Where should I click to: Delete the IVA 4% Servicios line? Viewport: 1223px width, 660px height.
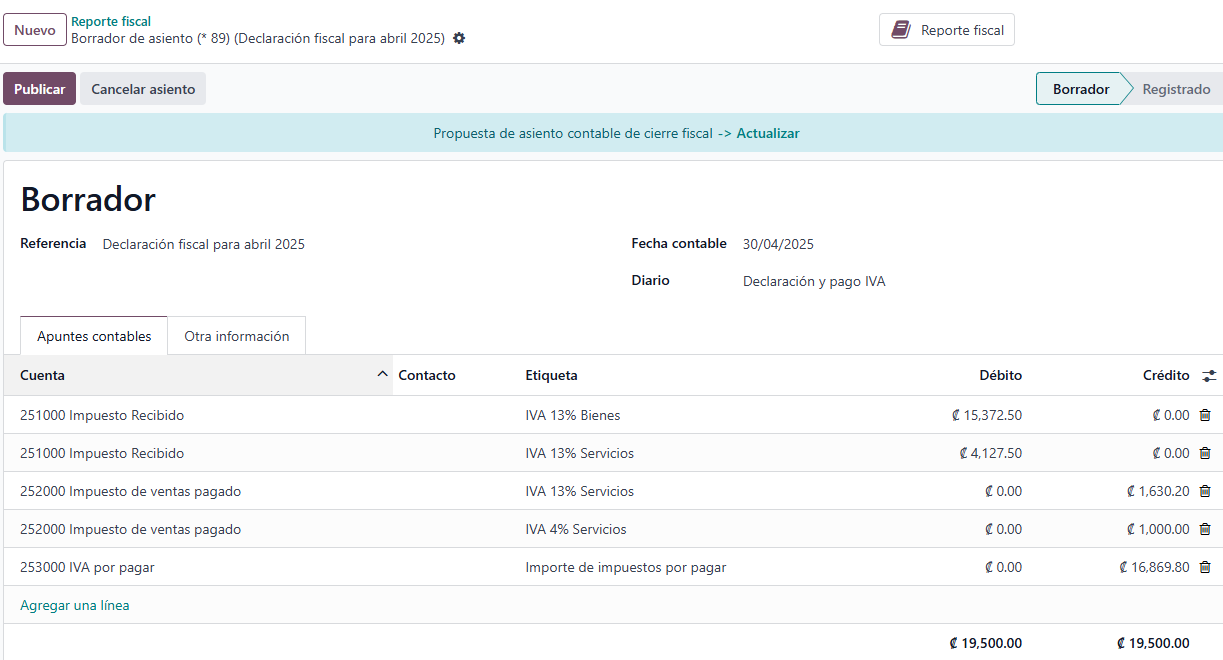coord(1204,529)
